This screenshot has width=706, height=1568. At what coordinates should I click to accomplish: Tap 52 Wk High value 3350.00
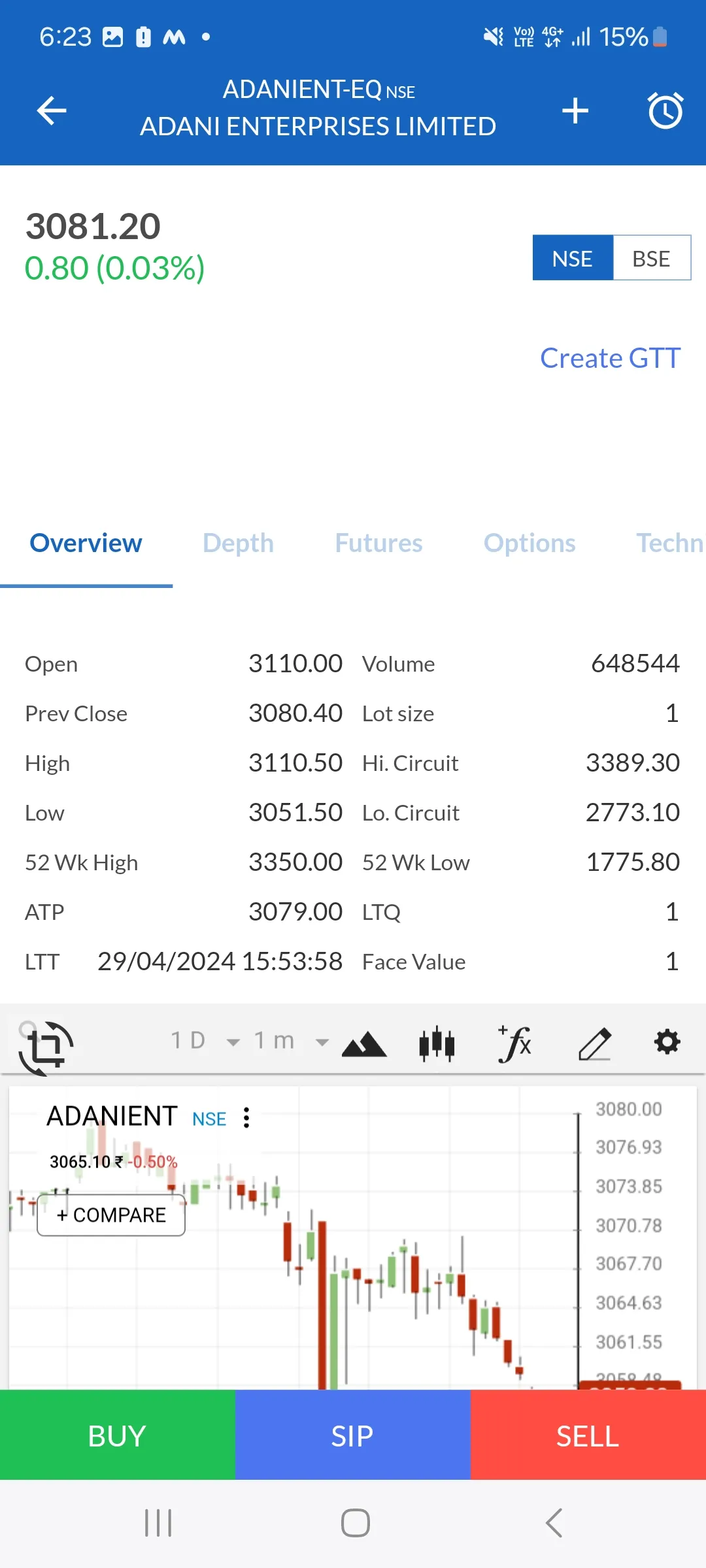tap(295, 862)
